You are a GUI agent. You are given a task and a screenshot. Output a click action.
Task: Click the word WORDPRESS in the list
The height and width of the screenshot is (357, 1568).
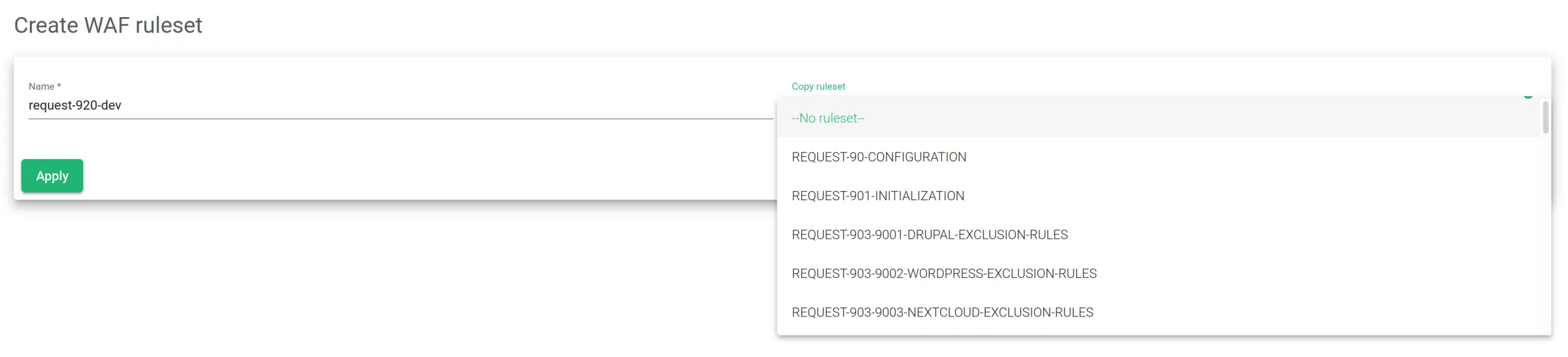[944, 274]
